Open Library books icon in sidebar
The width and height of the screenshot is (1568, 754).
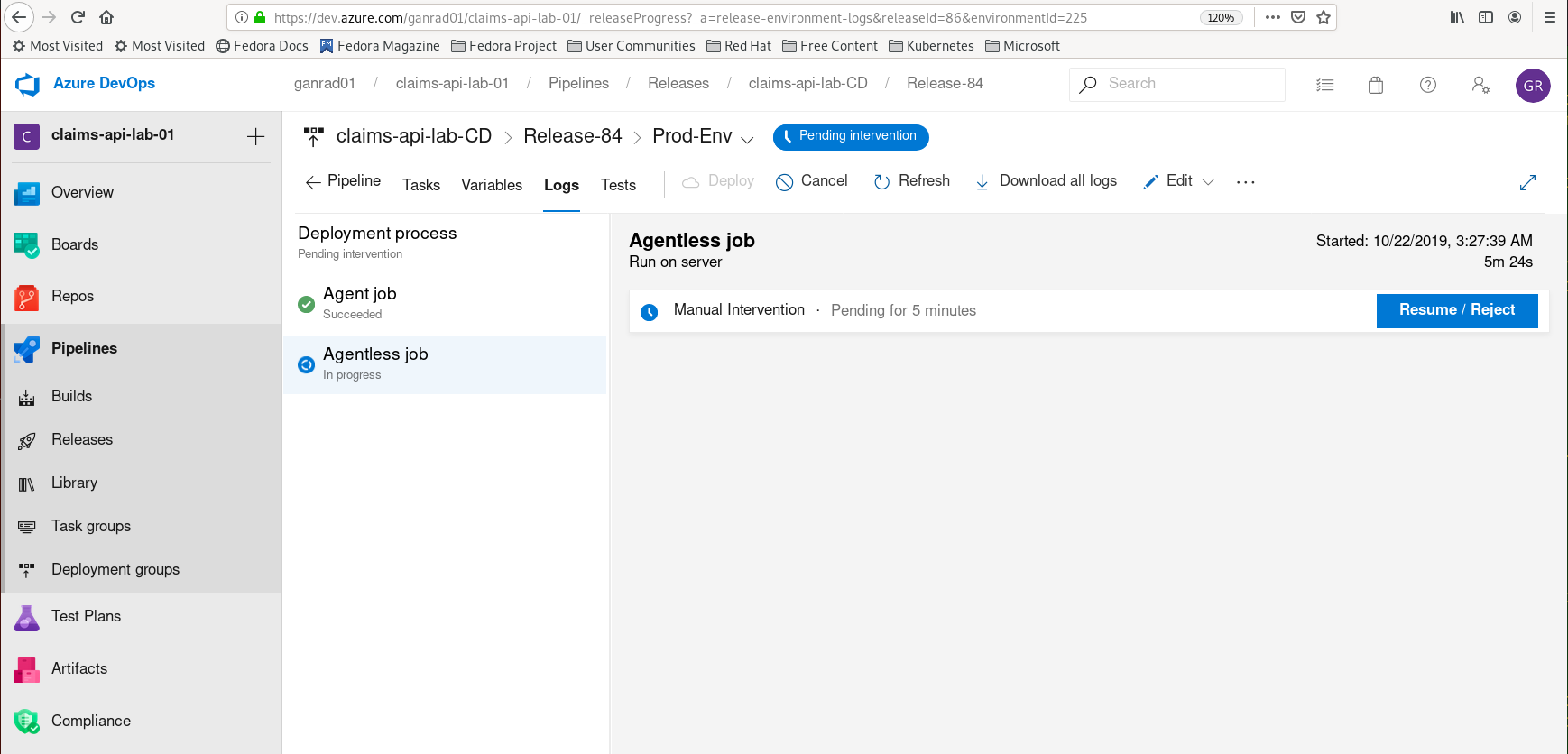[x=26, y=483]
